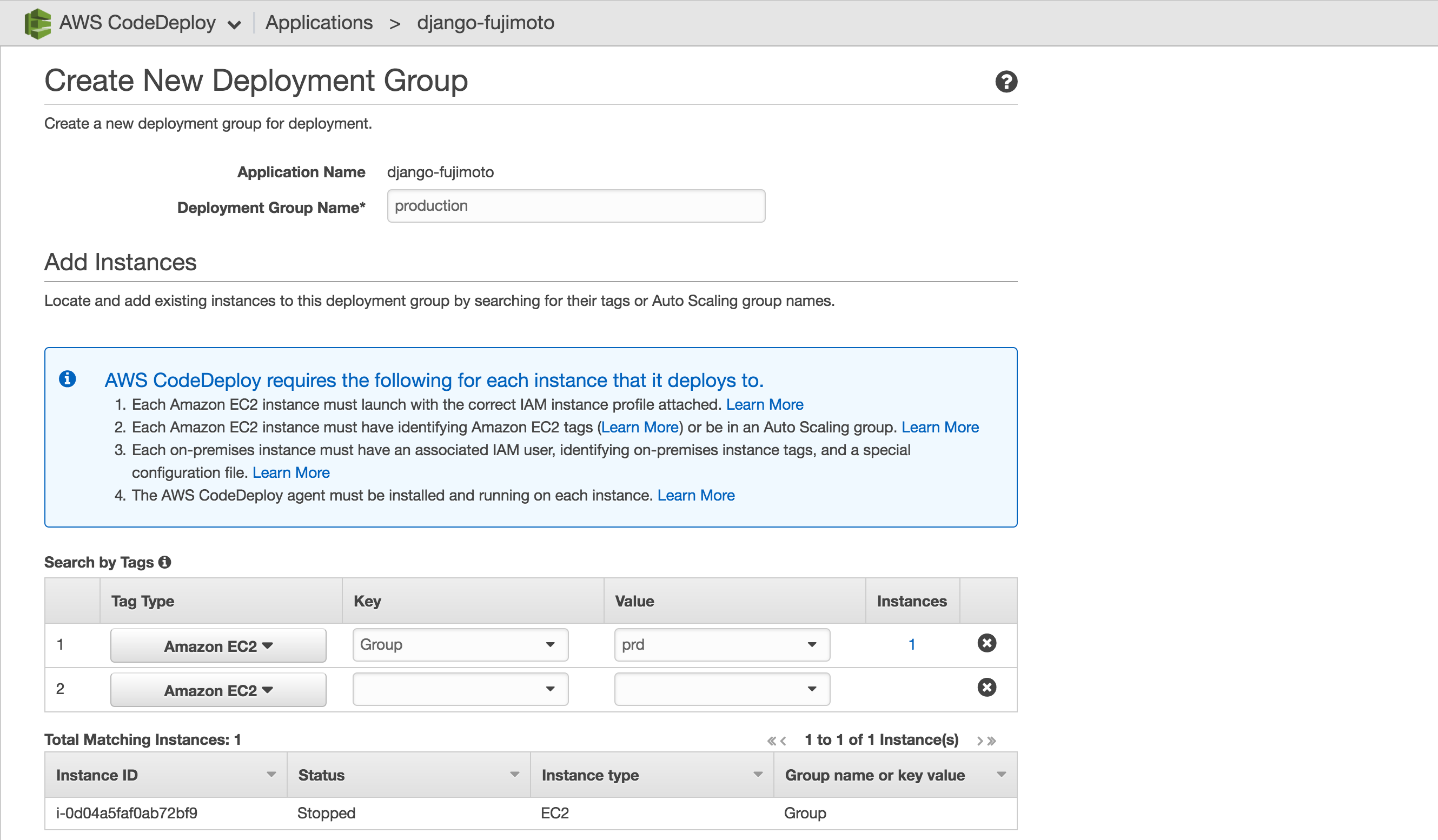Open the django-fujimoto breadcrumb

pyautogui.click(x=486, y=23)
